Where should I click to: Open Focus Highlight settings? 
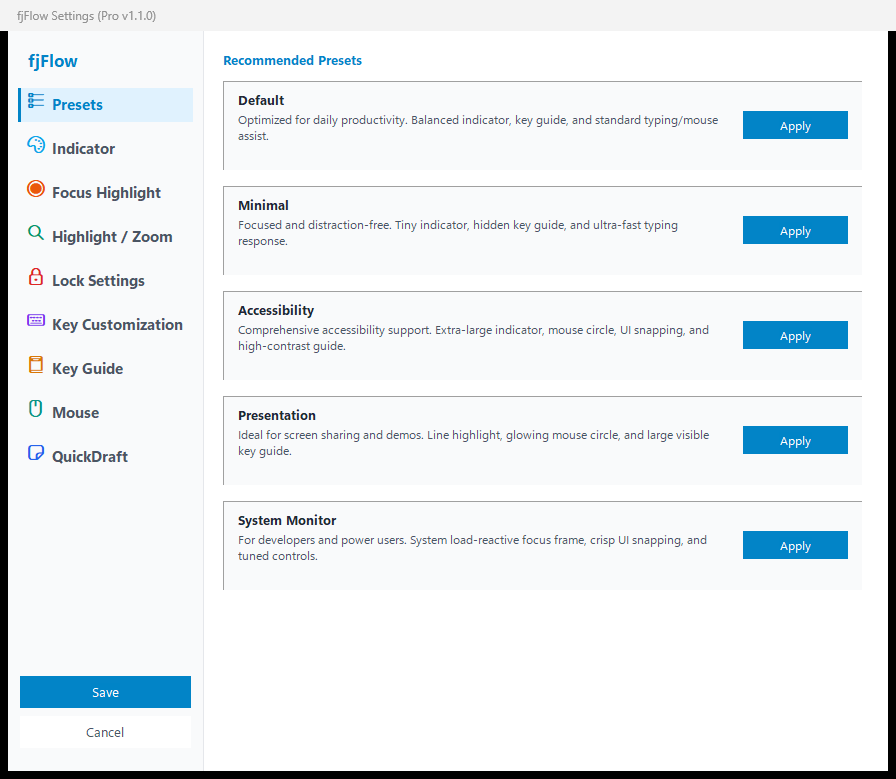tap(106, 193)
